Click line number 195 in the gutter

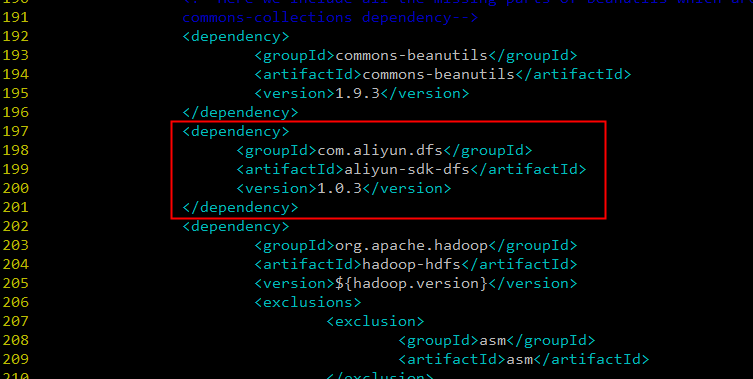(x=15, y=93)
